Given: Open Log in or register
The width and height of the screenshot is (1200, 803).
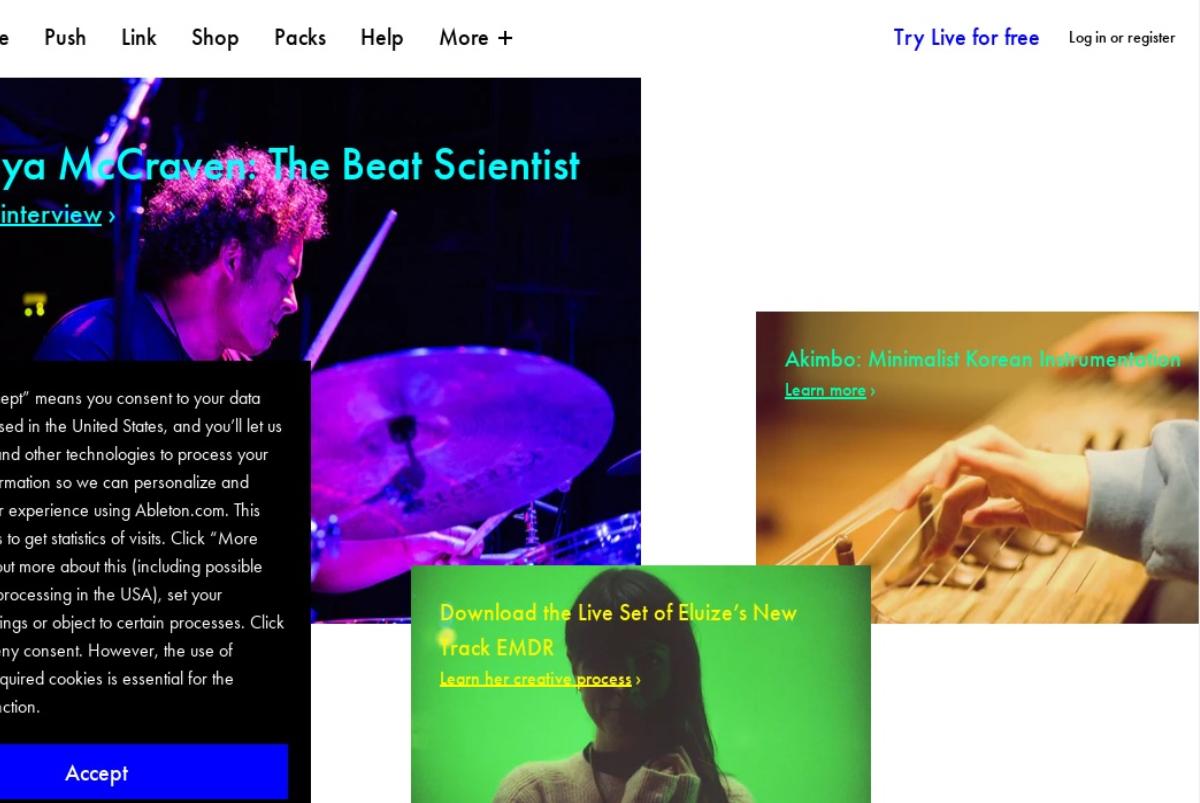Looking at the screenshot, I should [1122, 37].
